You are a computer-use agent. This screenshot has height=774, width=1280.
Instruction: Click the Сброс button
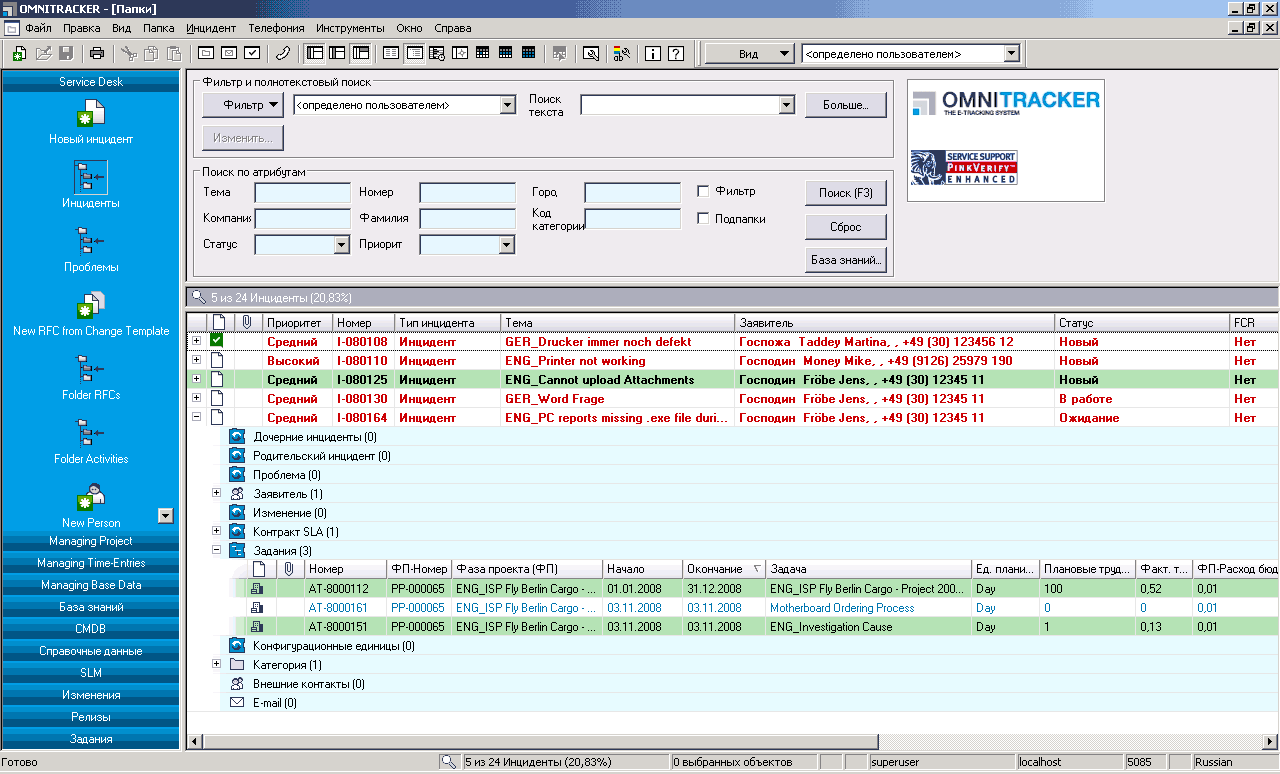pyautogui.click(x=845, y=227)
